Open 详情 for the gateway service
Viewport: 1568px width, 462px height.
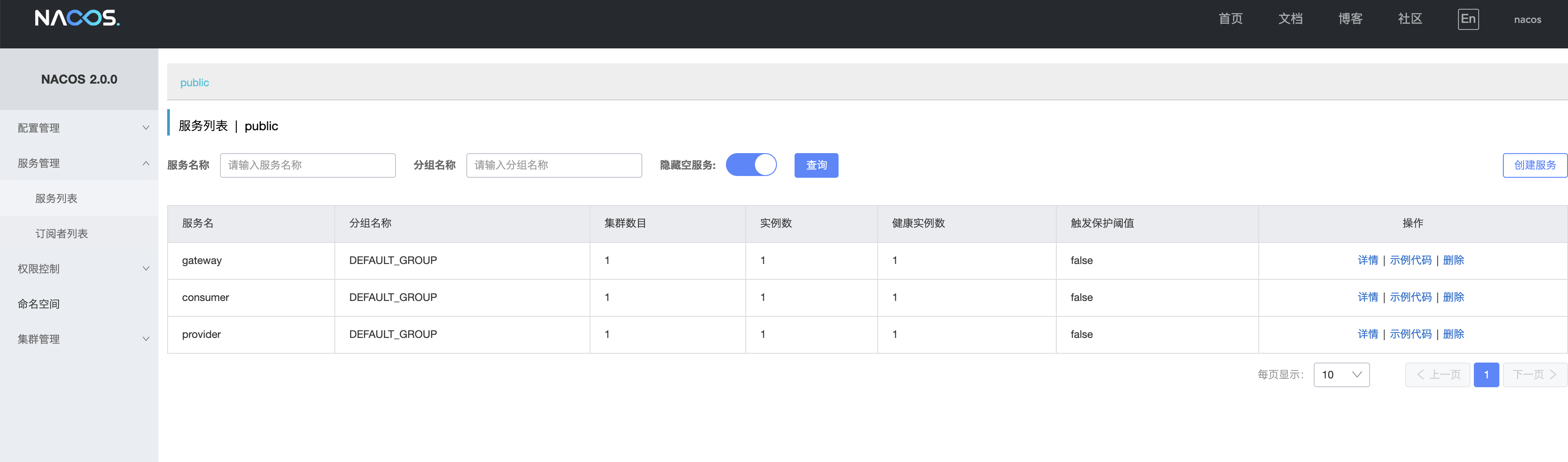1367,260
